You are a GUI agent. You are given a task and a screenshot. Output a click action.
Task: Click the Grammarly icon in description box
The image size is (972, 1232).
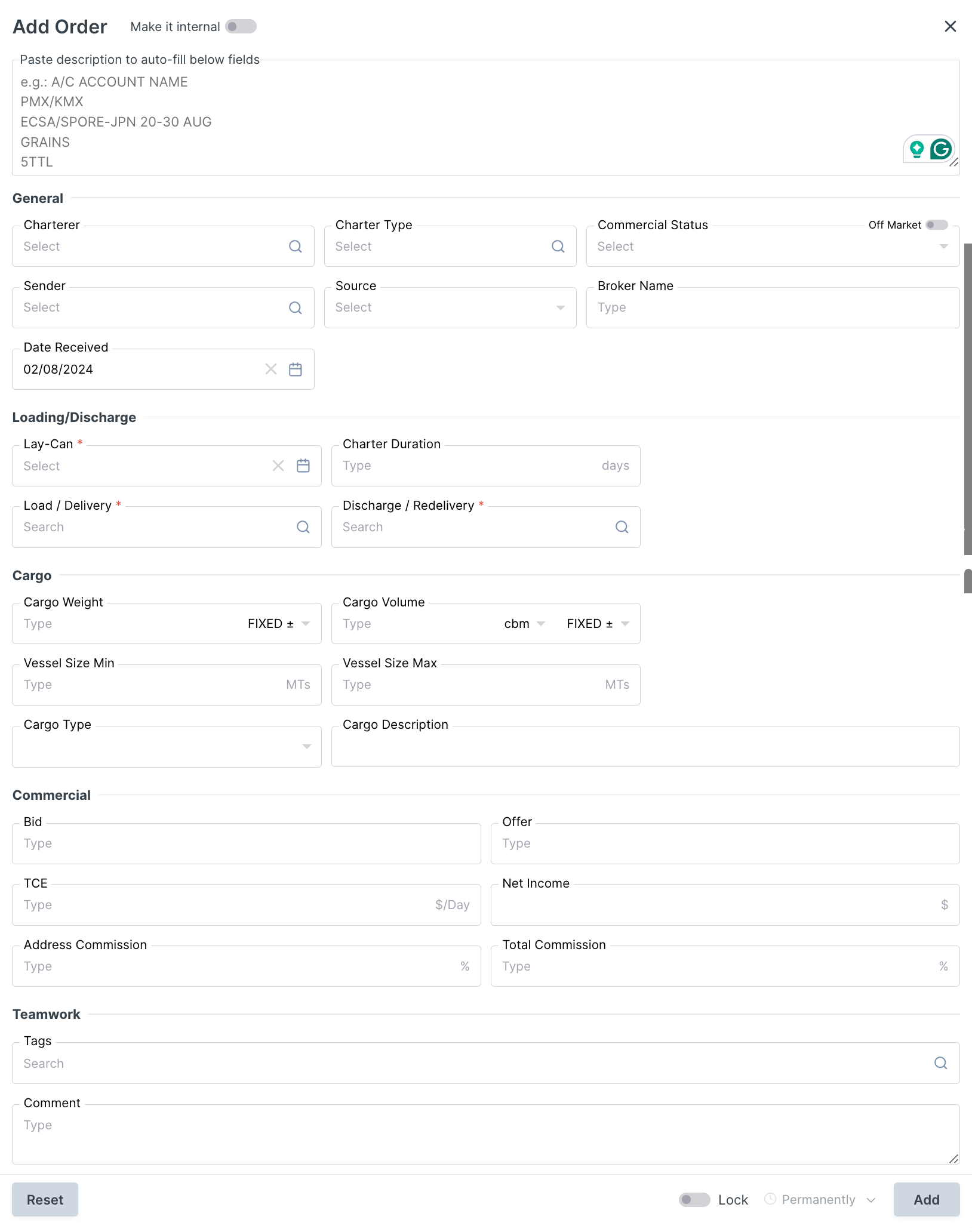tap(941, 149)
